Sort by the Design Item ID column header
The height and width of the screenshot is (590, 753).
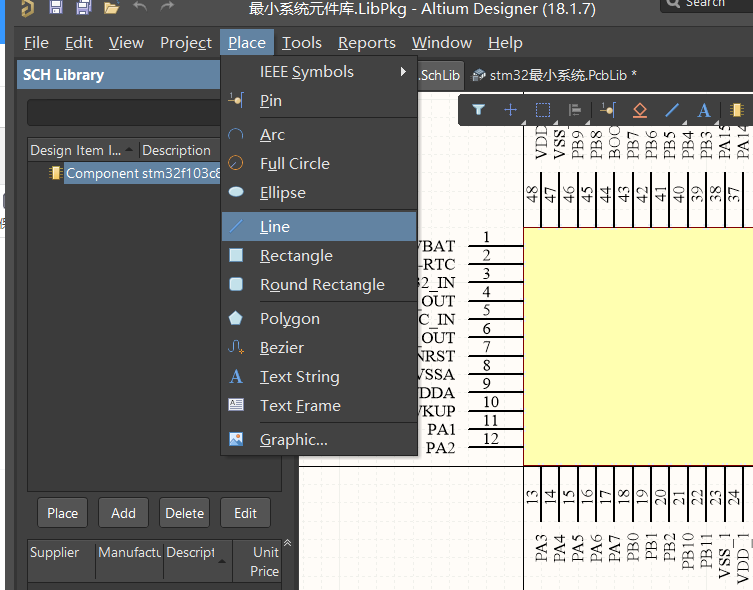pyautogui.click(x=83, y=150)
